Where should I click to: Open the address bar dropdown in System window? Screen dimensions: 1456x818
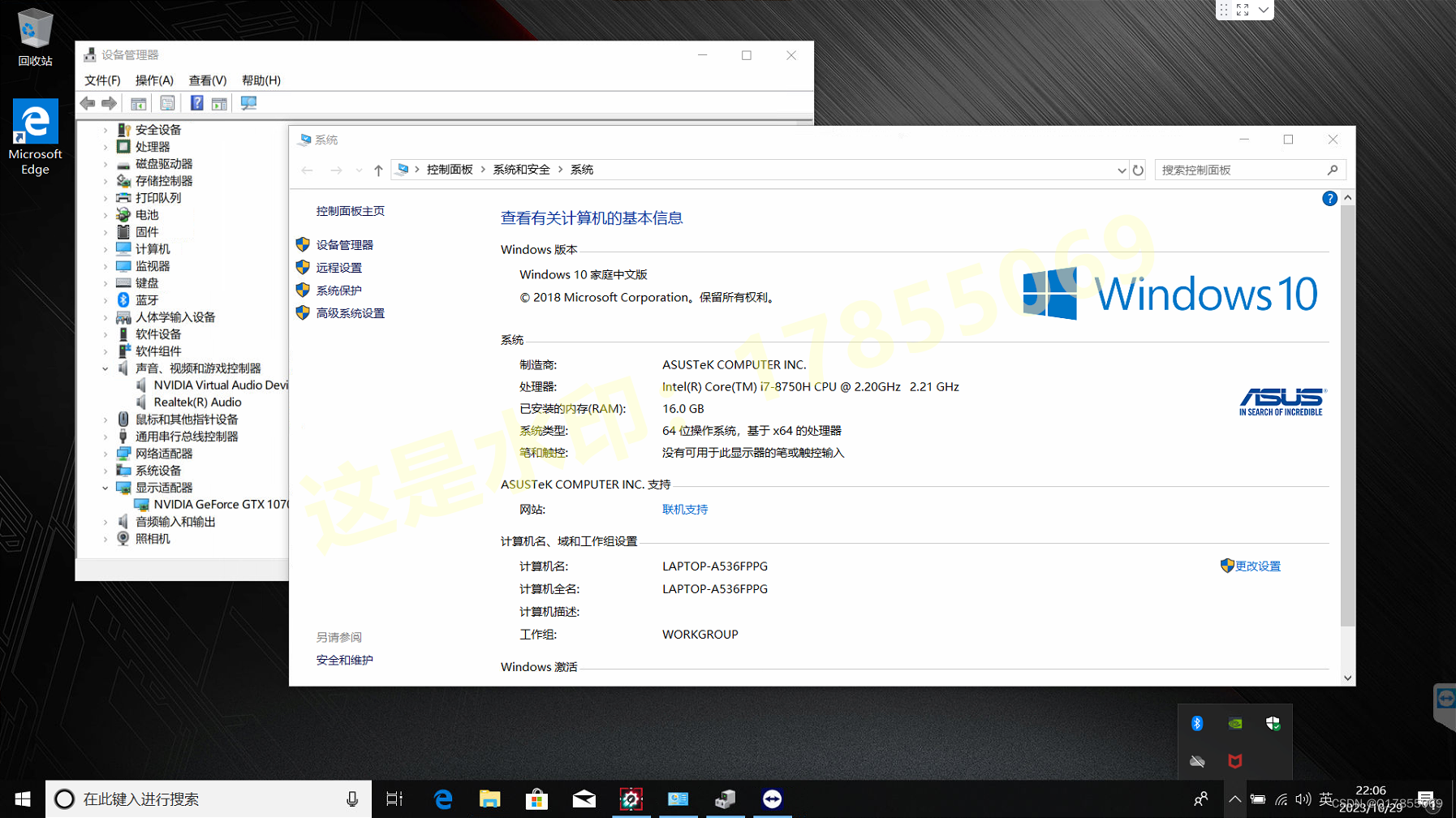click(1122, 169)
